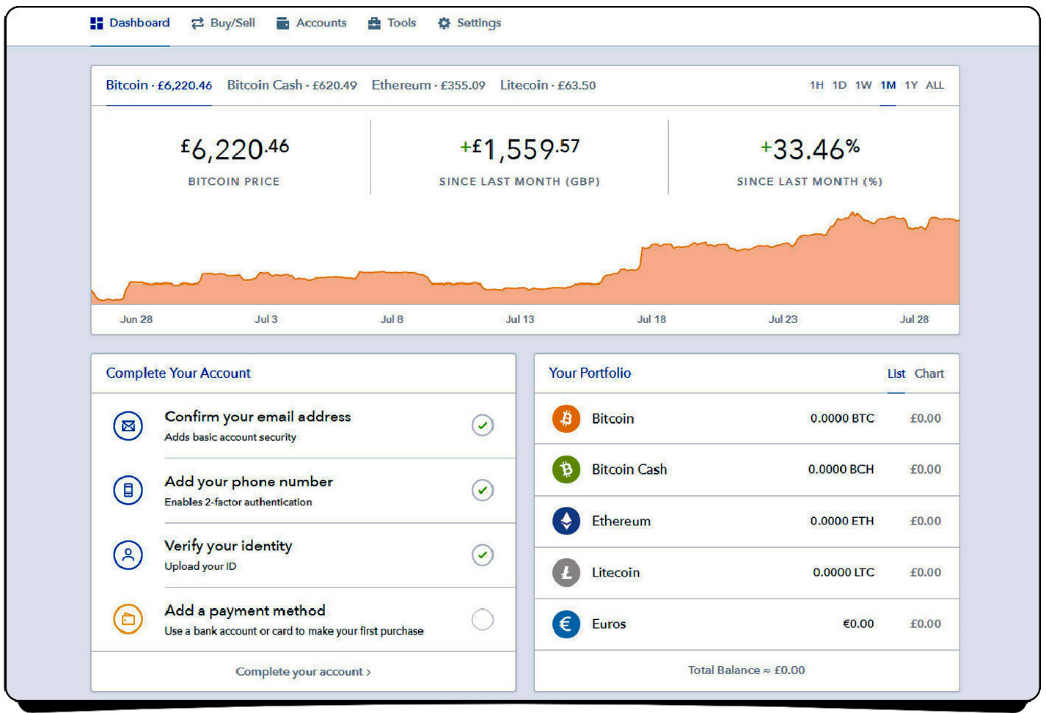Toggle the unchecked Add a payment method circle
The height and width of the screenshot is (713, 1046).
[x=482, y=620]
